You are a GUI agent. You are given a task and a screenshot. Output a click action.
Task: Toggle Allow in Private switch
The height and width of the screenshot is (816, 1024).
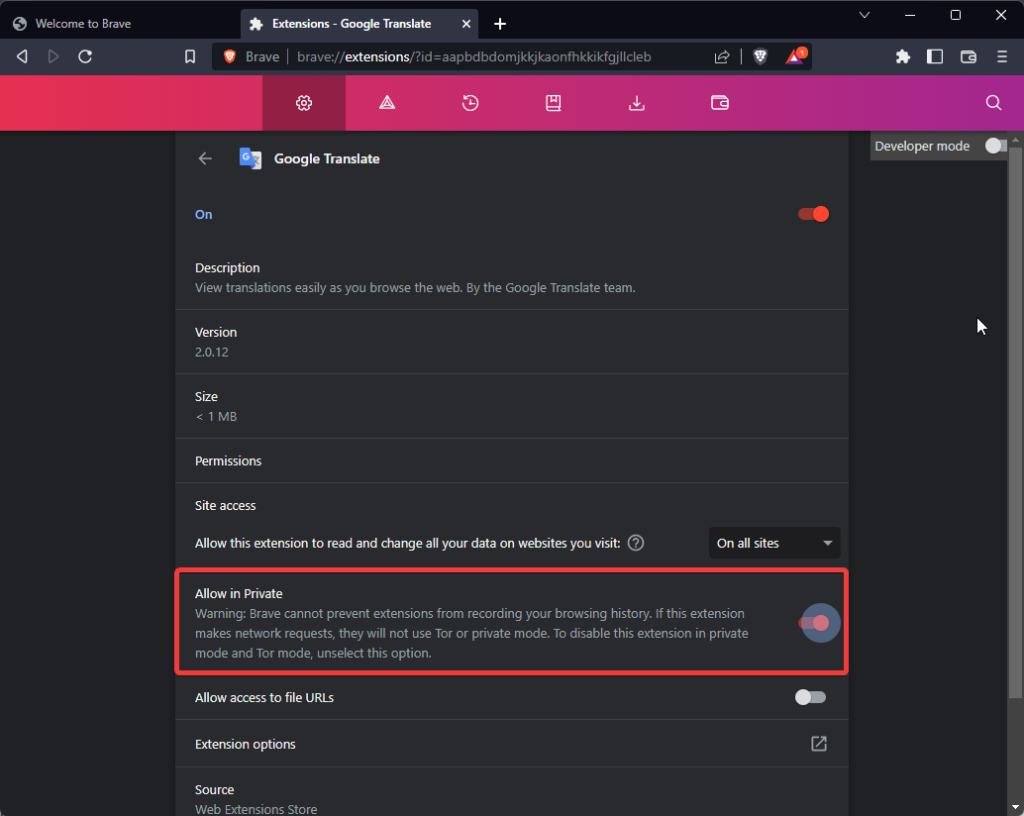tap(813, 623)
